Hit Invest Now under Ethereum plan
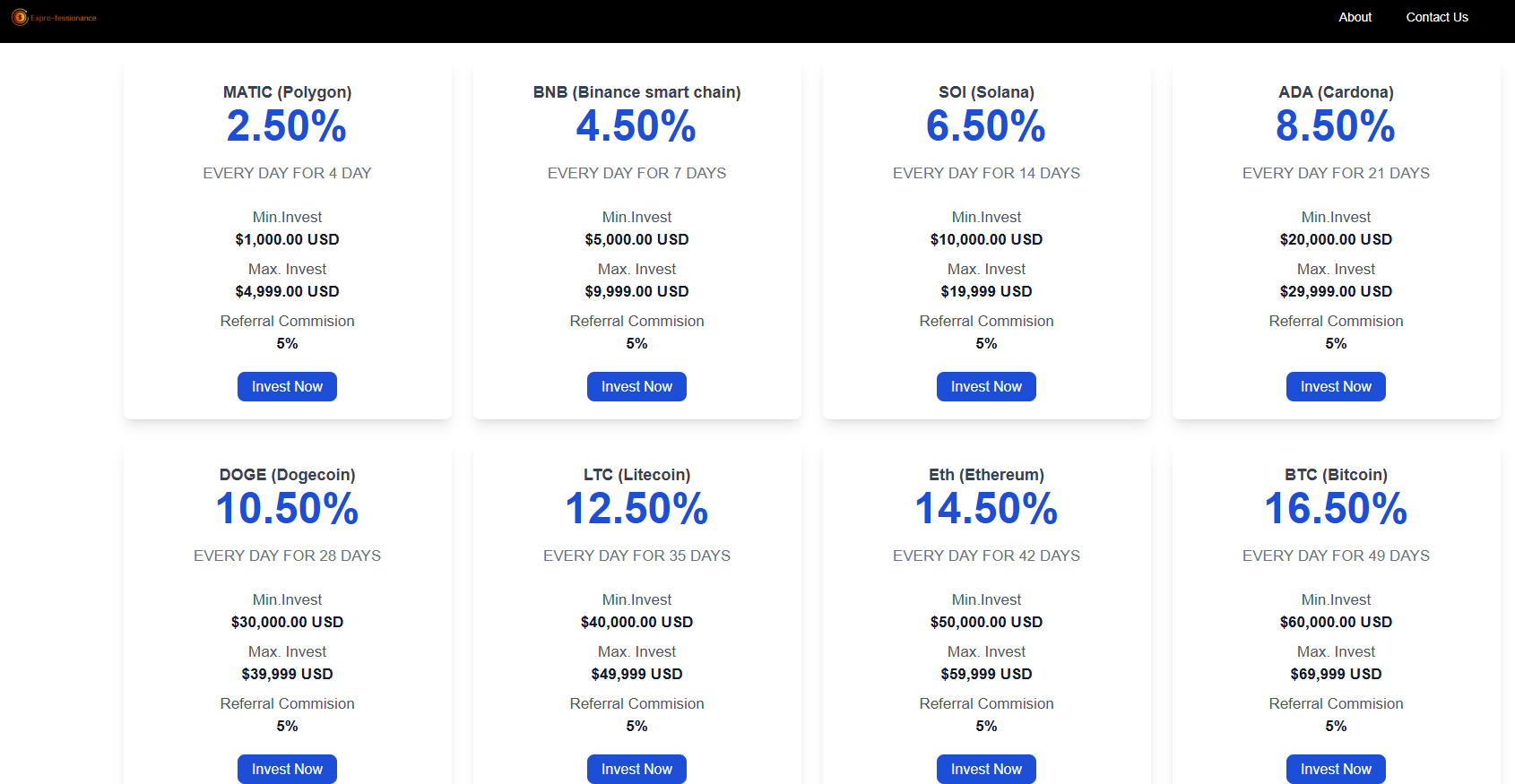Viewport: 1515px width, 784px height. pos(986,769)
